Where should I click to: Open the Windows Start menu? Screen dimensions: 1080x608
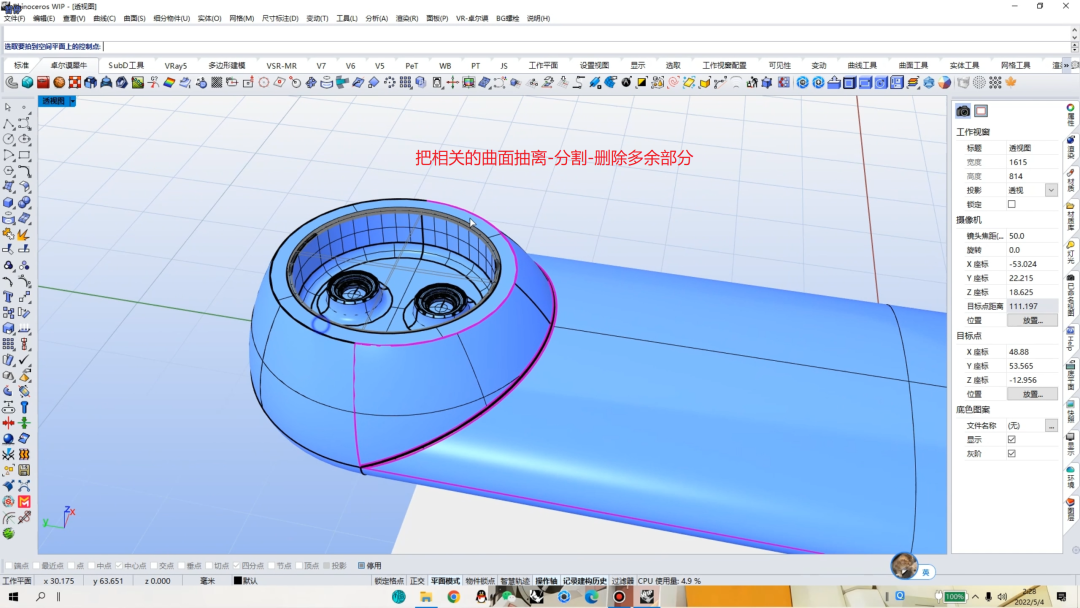click(13, 597)
